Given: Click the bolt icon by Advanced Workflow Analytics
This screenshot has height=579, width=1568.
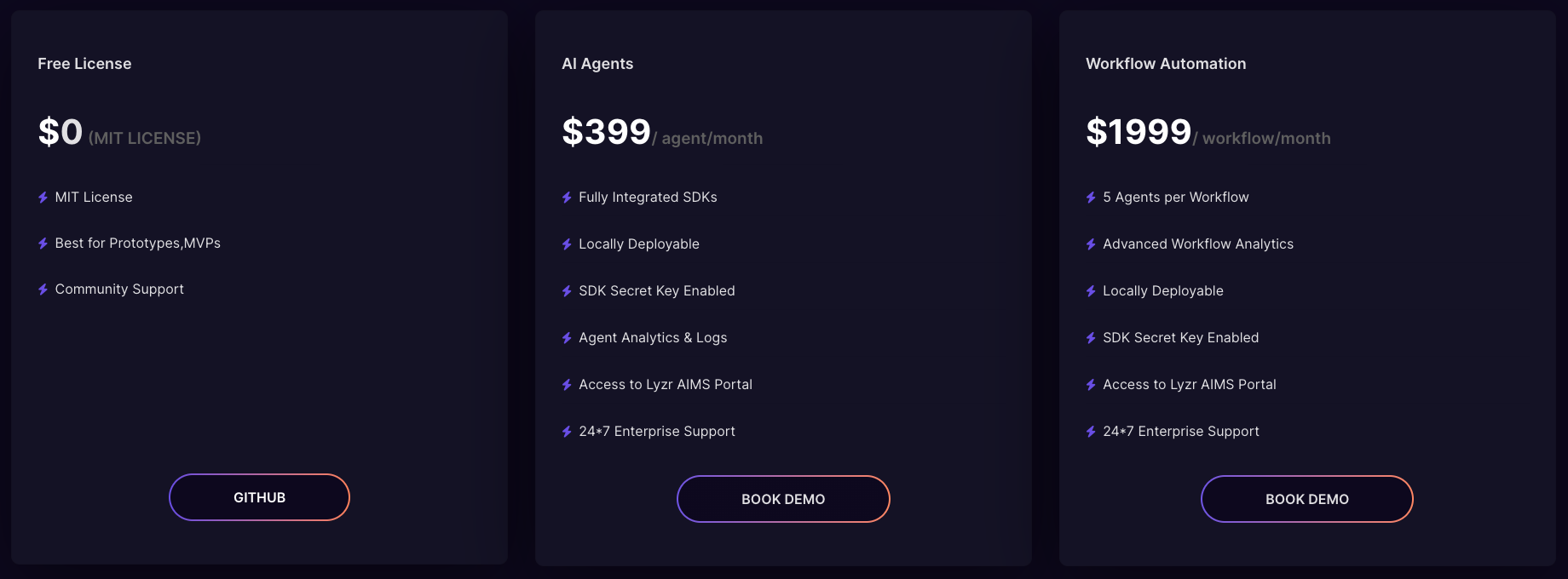Looking at the screenshot, I should 1091,244.
